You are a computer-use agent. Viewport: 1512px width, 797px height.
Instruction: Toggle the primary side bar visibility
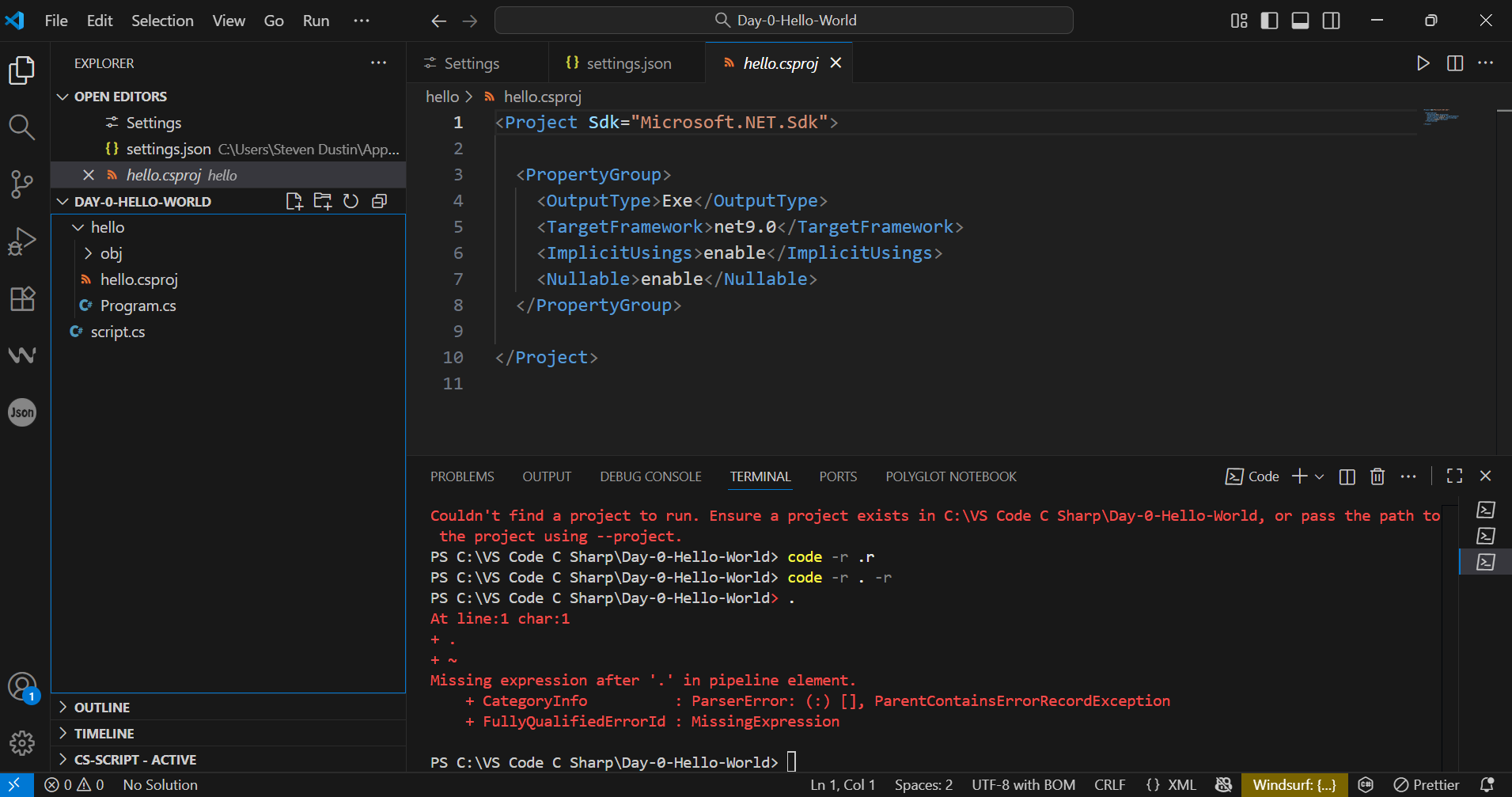1269,21
